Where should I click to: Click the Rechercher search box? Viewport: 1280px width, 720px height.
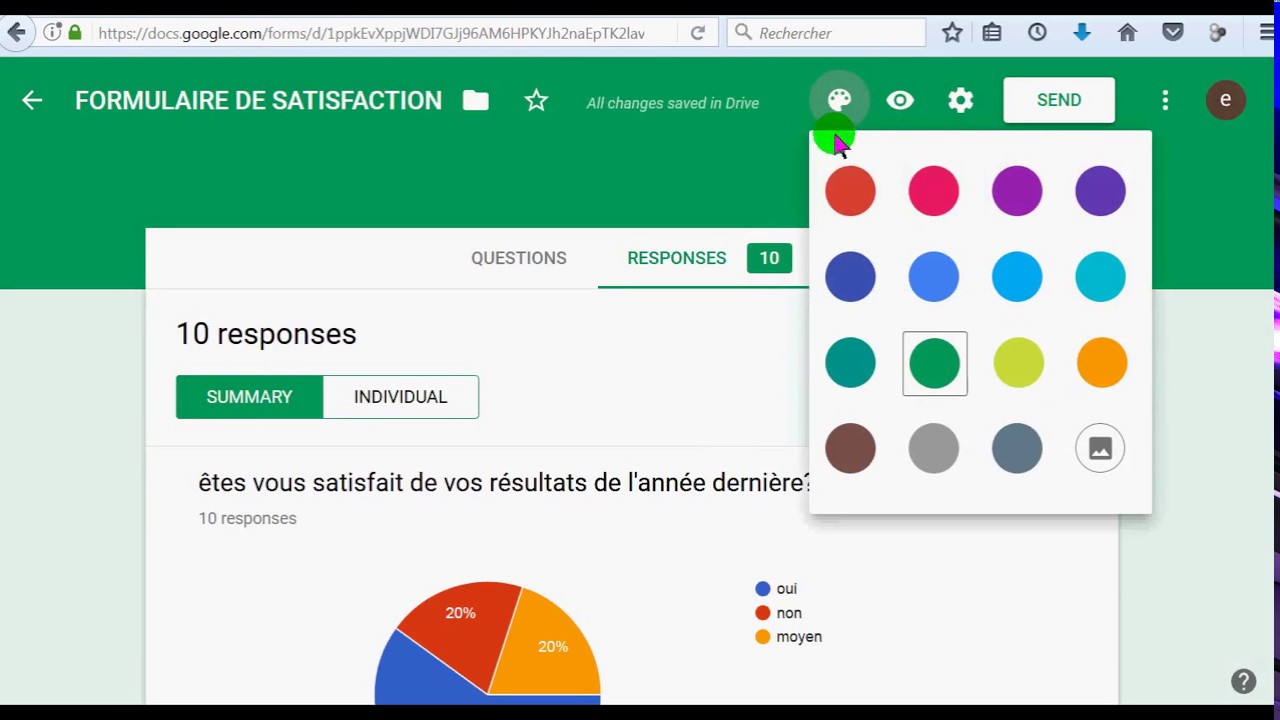pyautogui.click(x=826, y=33)
